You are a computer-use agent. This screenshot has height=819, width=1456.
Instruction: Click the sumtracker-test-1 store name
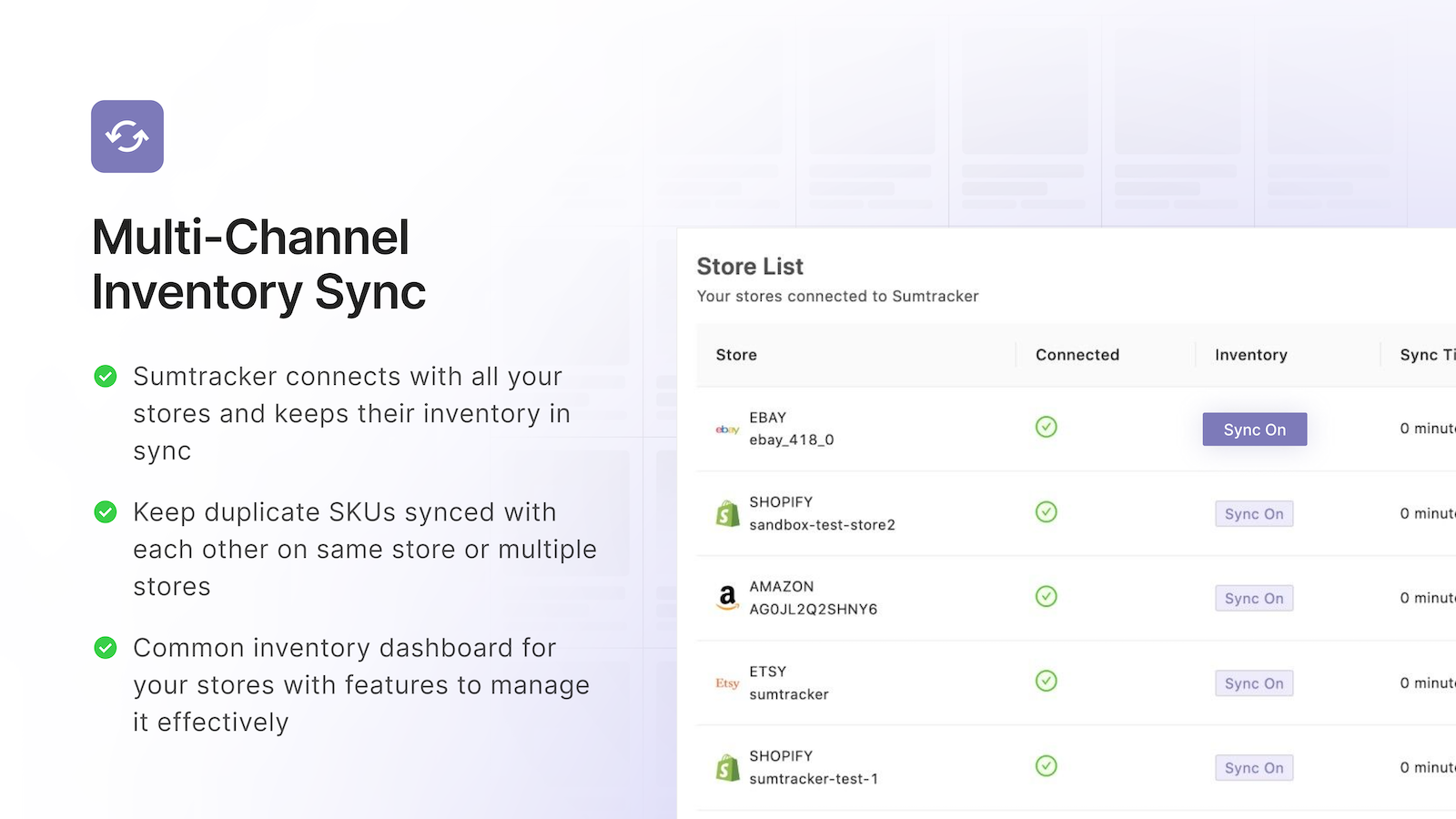(814, 779)
